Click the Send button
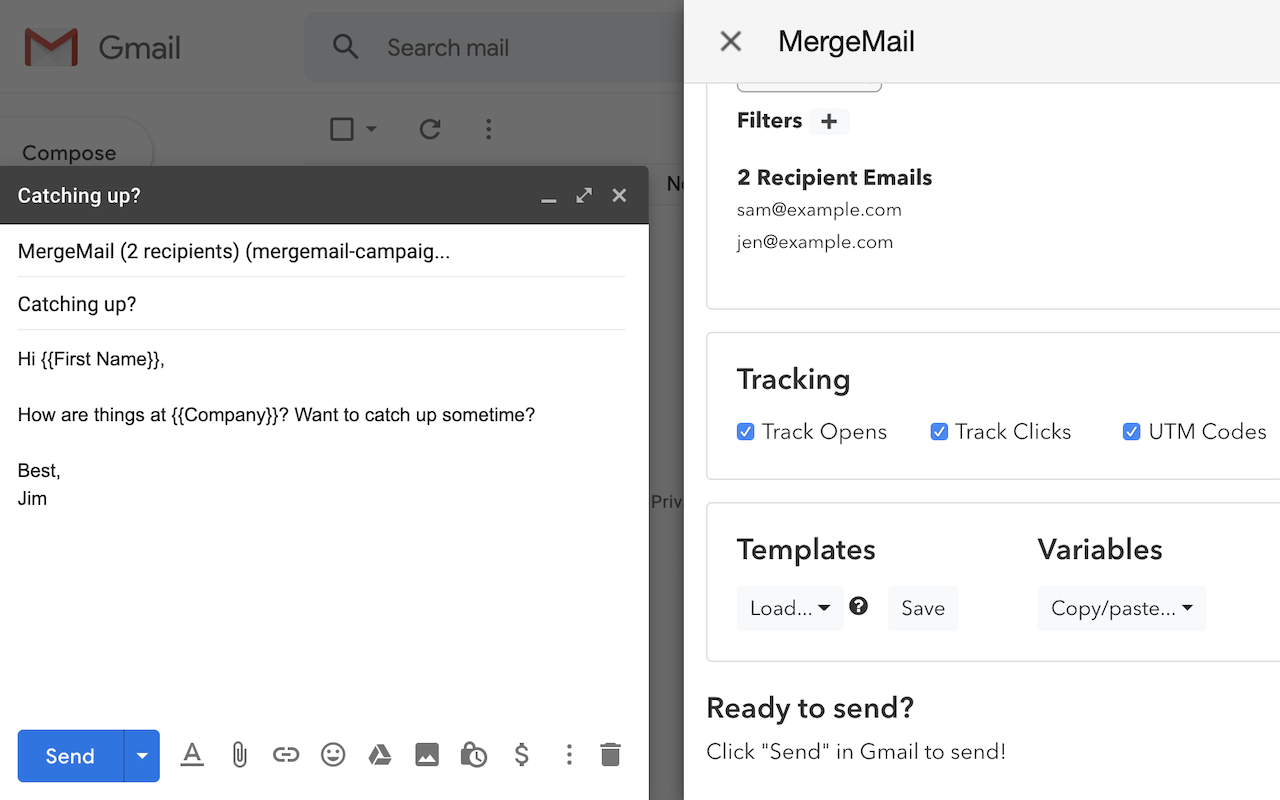1280x800 pixels. (x=70, y=756)
